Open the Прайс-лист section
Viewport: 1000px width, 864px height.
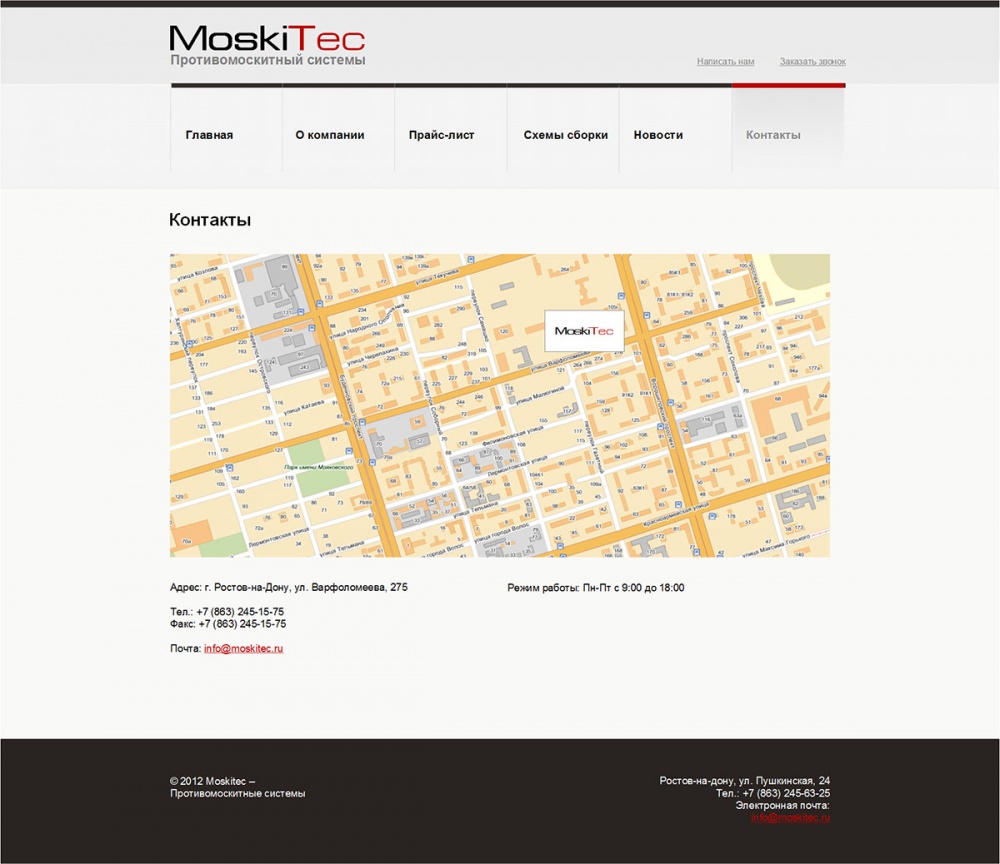441,135
